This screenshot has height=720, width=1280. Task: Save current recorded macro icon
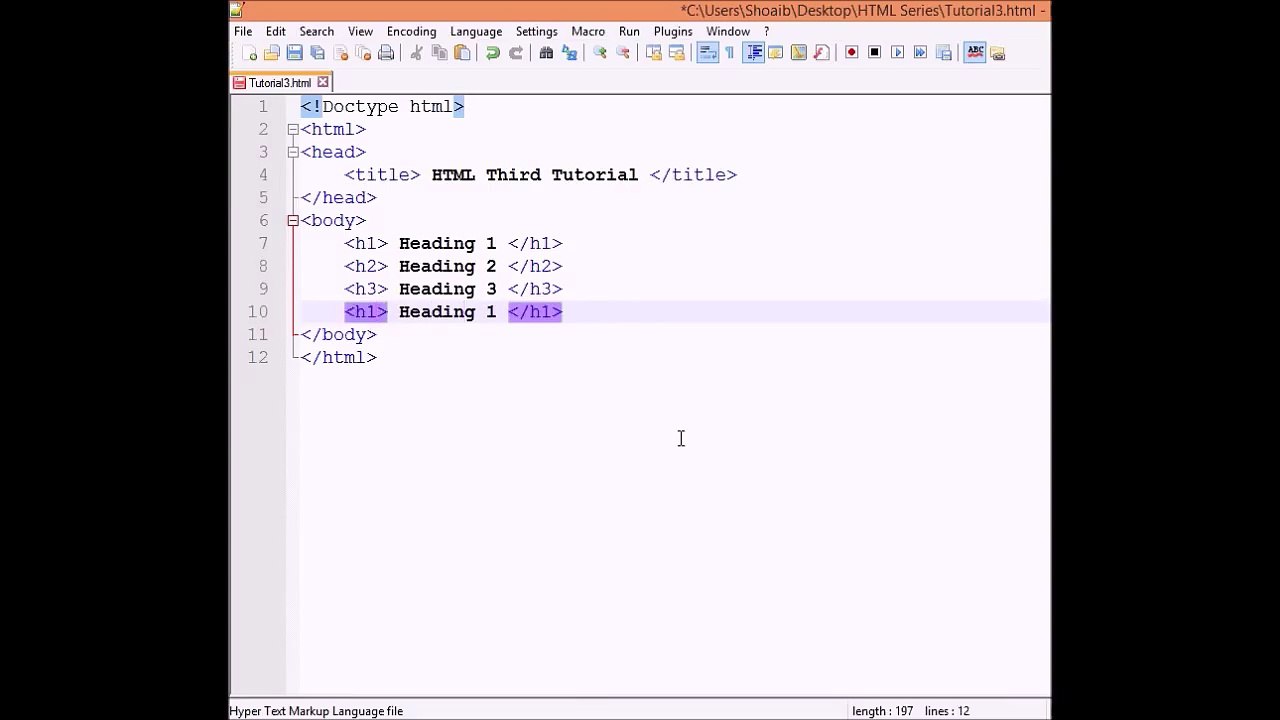[943, 53]
